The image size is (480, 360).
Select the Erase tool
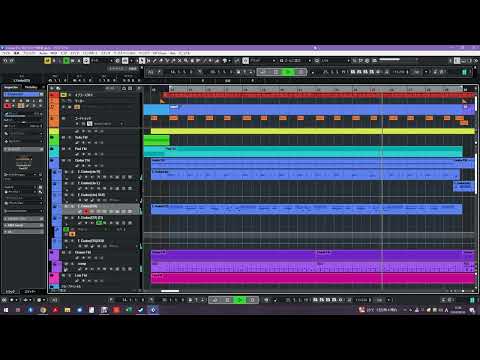point(161,61)
